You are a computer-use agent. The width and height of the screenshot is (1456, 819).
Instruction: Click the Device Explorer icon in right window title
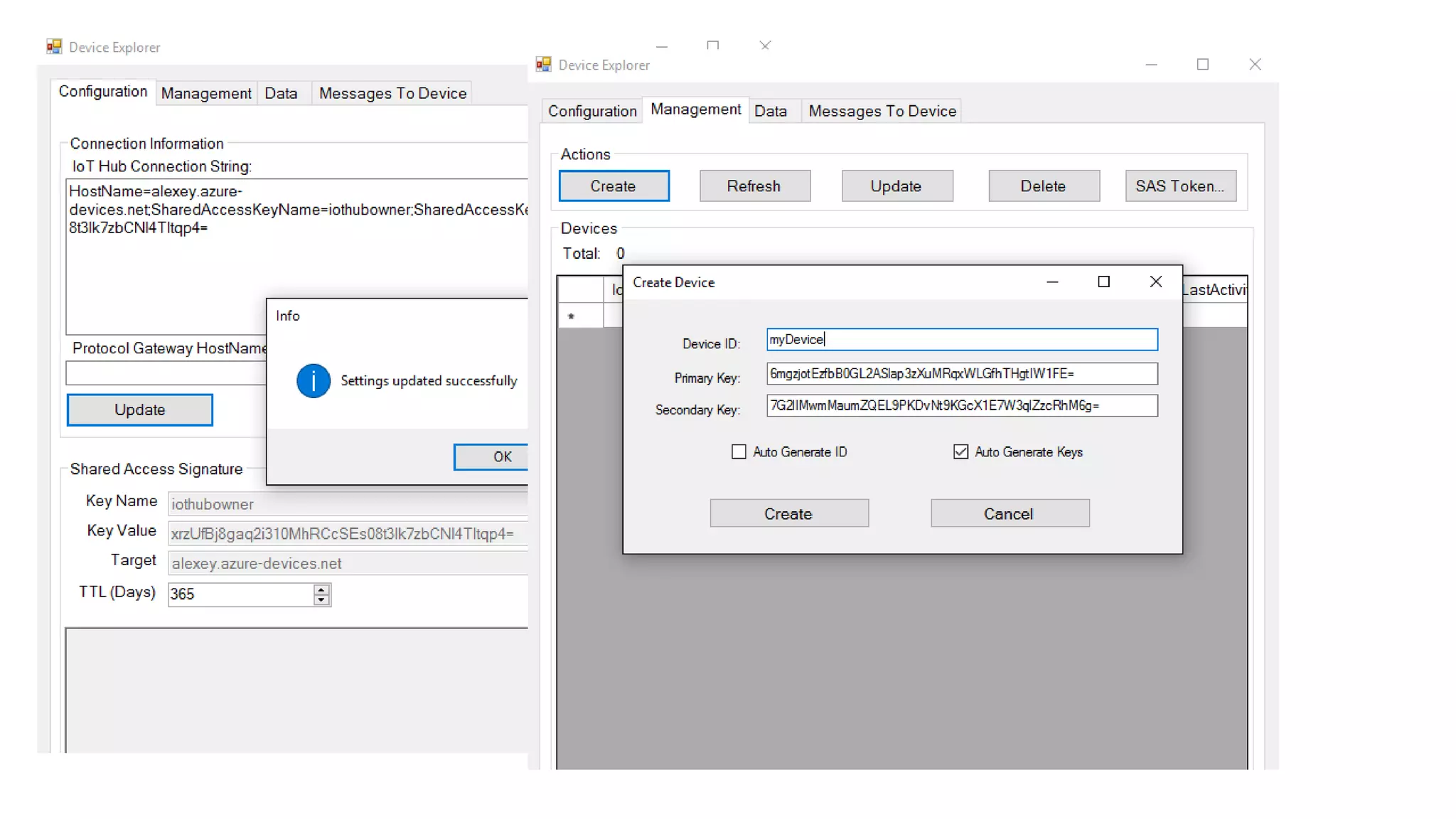pos(544,65)
